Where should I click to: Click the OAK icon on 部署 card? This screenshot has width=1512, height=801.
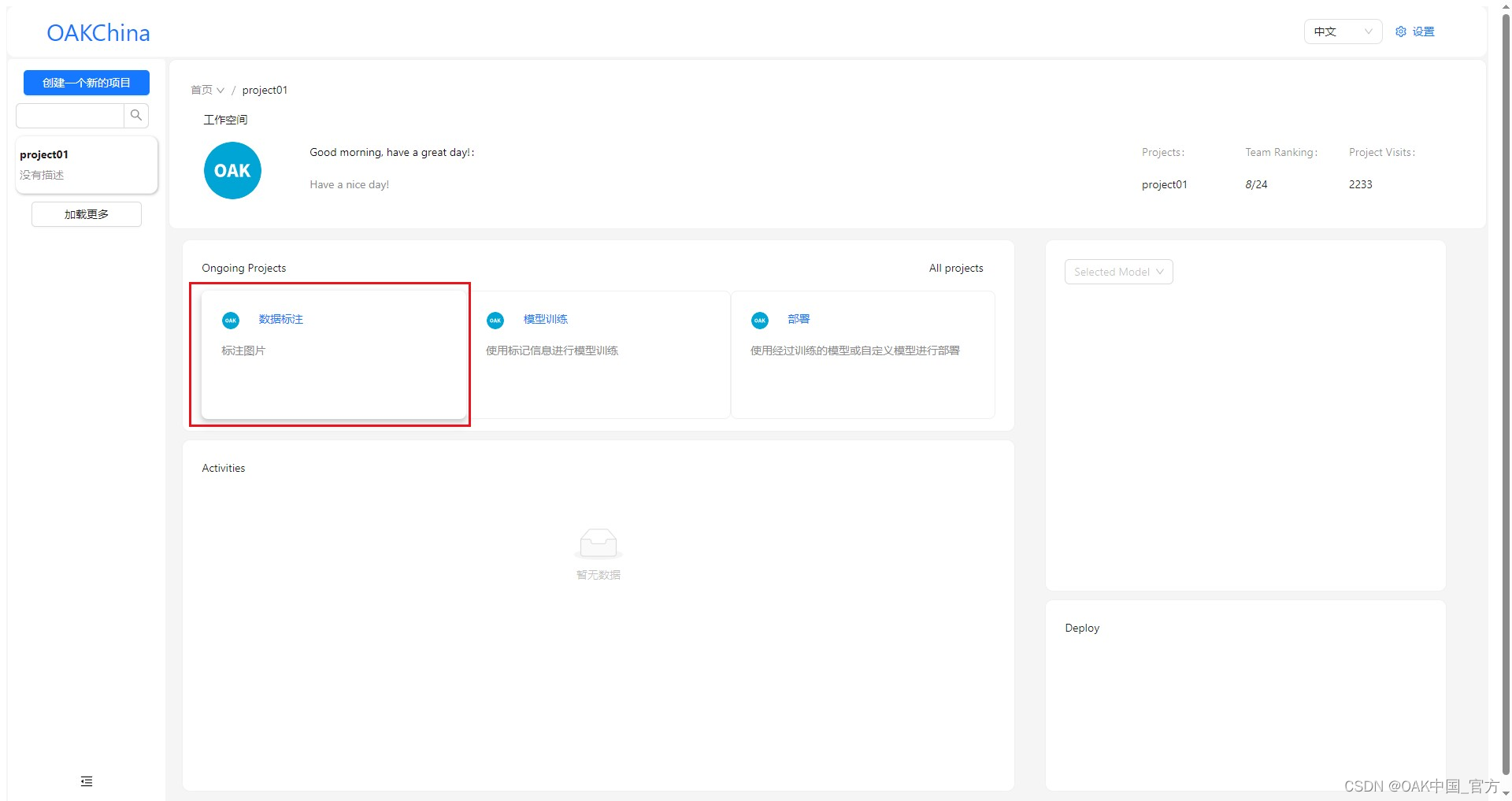tap(760, 320)
